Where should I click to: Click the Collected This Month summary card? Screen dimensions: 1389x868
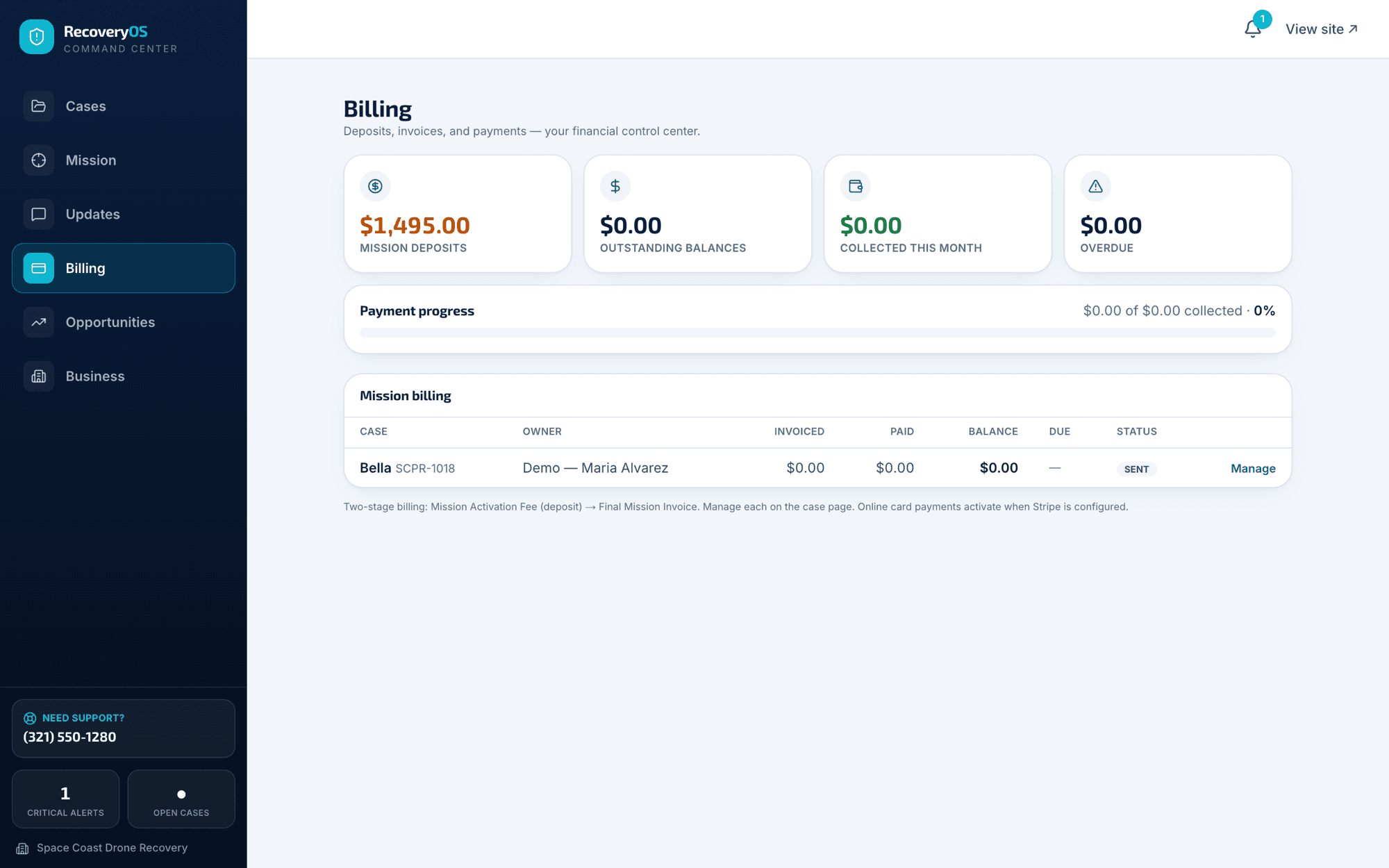tap(938, 214)
